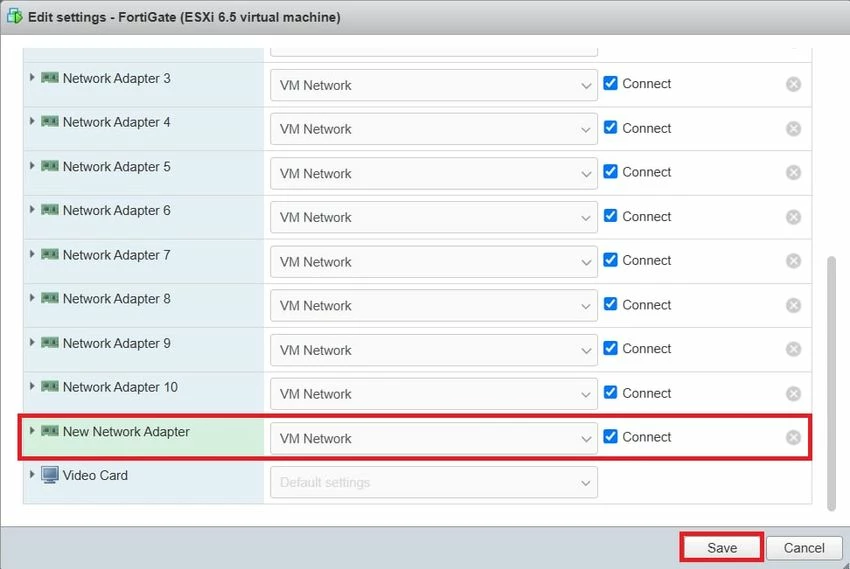Remove Network Adapter 8 with its X icon

tap(793, 305)
